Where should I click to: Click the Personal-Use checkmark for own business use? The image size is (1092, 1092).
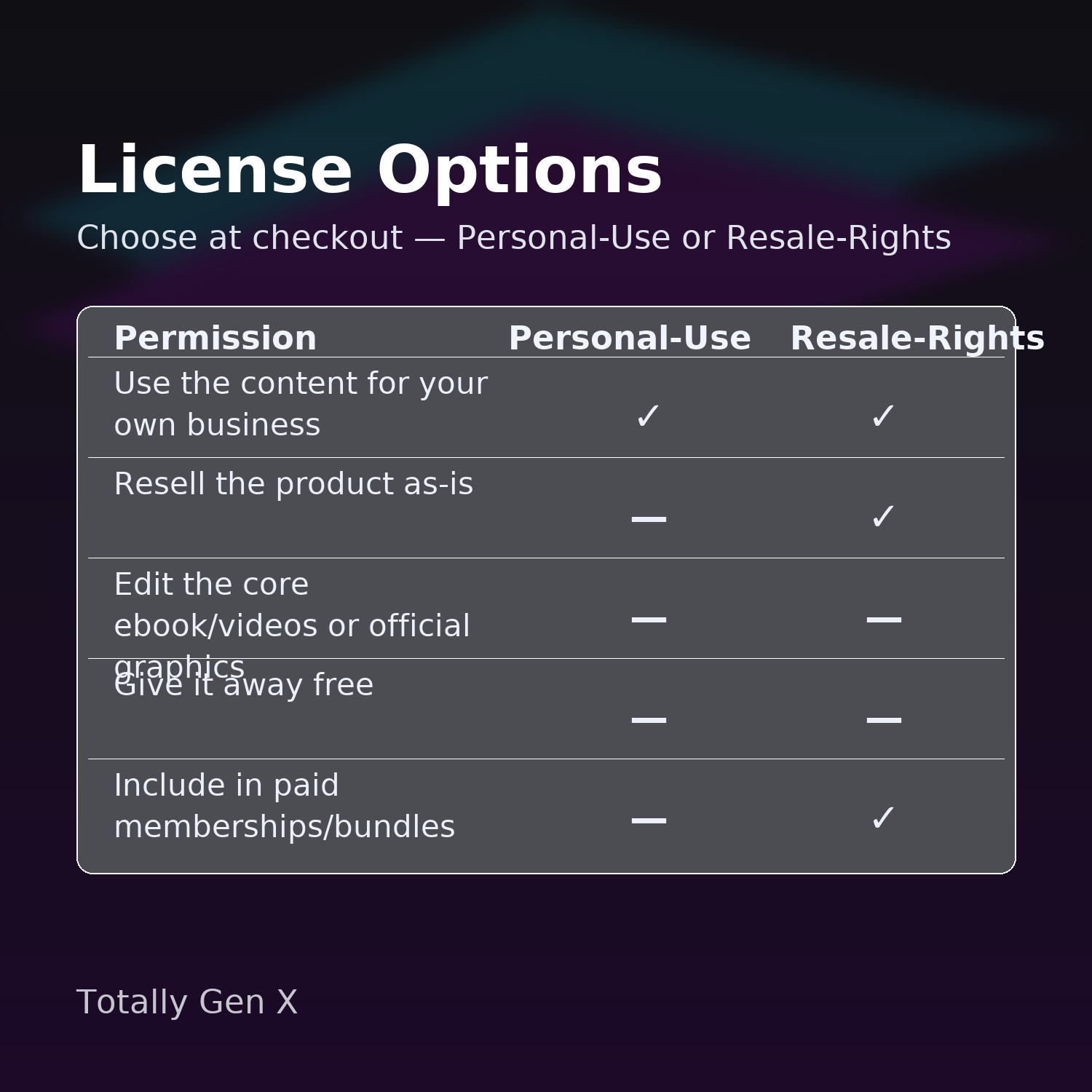pos(648,416)
